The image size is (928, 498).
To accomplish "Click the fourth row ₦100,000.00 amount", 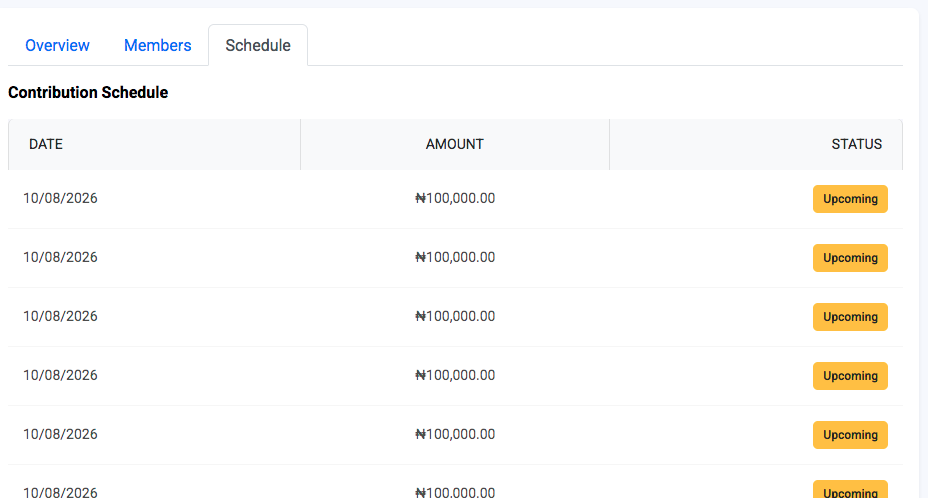I will tap(455, 375).
